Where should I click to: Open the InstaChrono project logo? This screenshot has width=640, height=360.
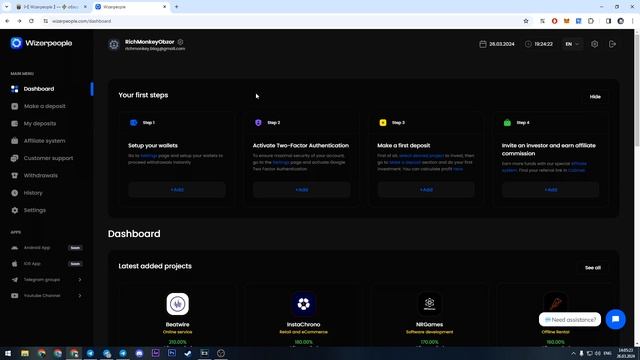pyautogui.click(x=303, y=304)
